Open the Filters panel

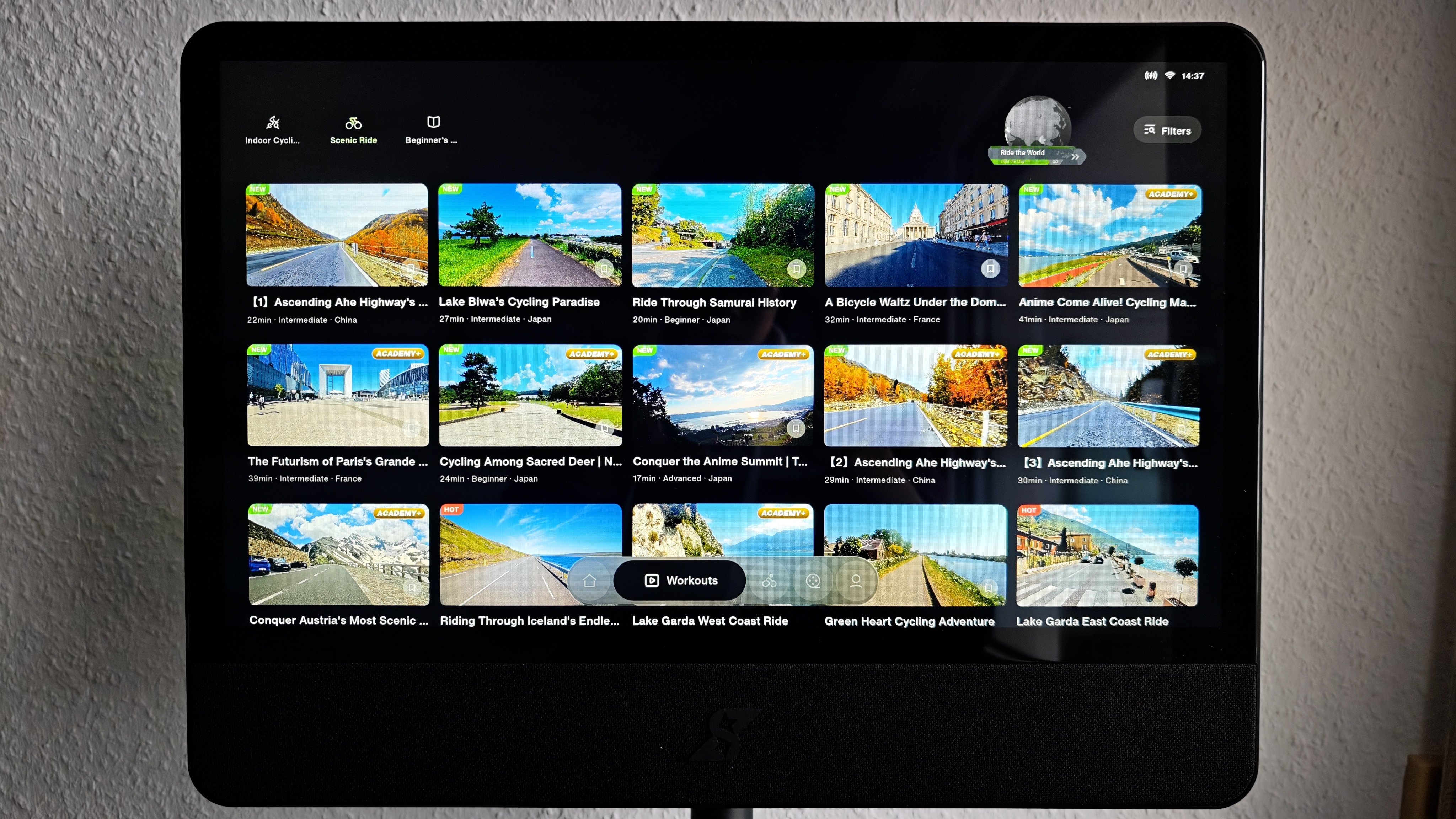[1167, 130]
